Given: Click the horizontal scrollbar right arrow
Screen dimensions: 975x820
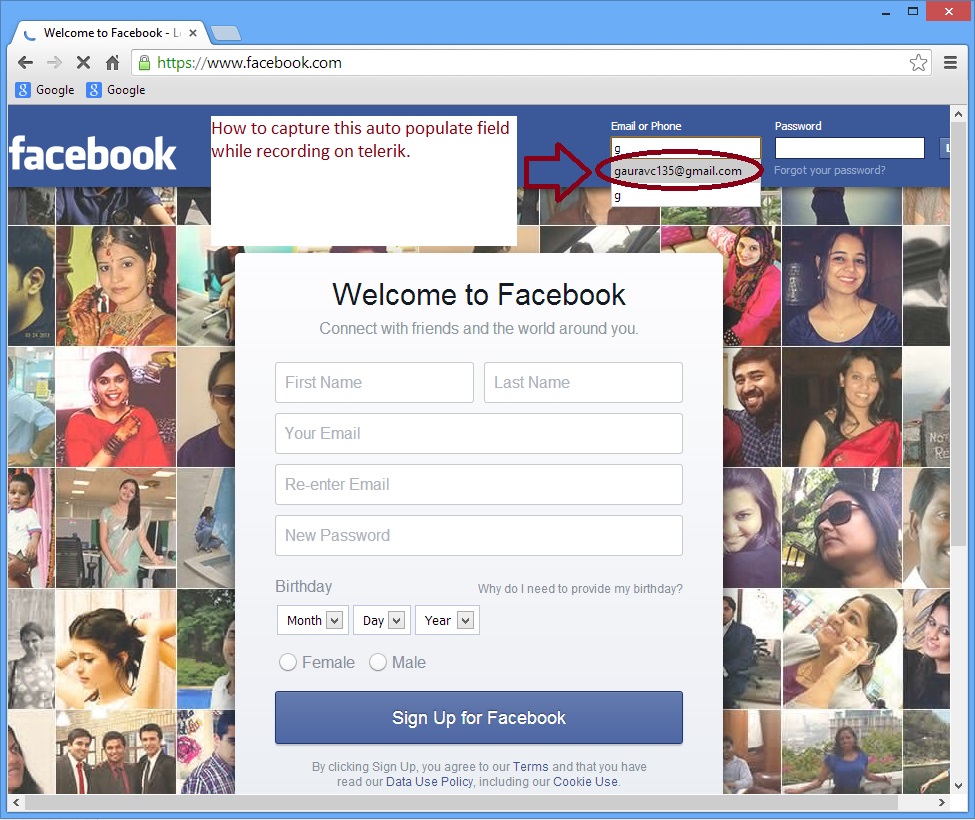Looking at the screenshot, I should coord(941,803).
